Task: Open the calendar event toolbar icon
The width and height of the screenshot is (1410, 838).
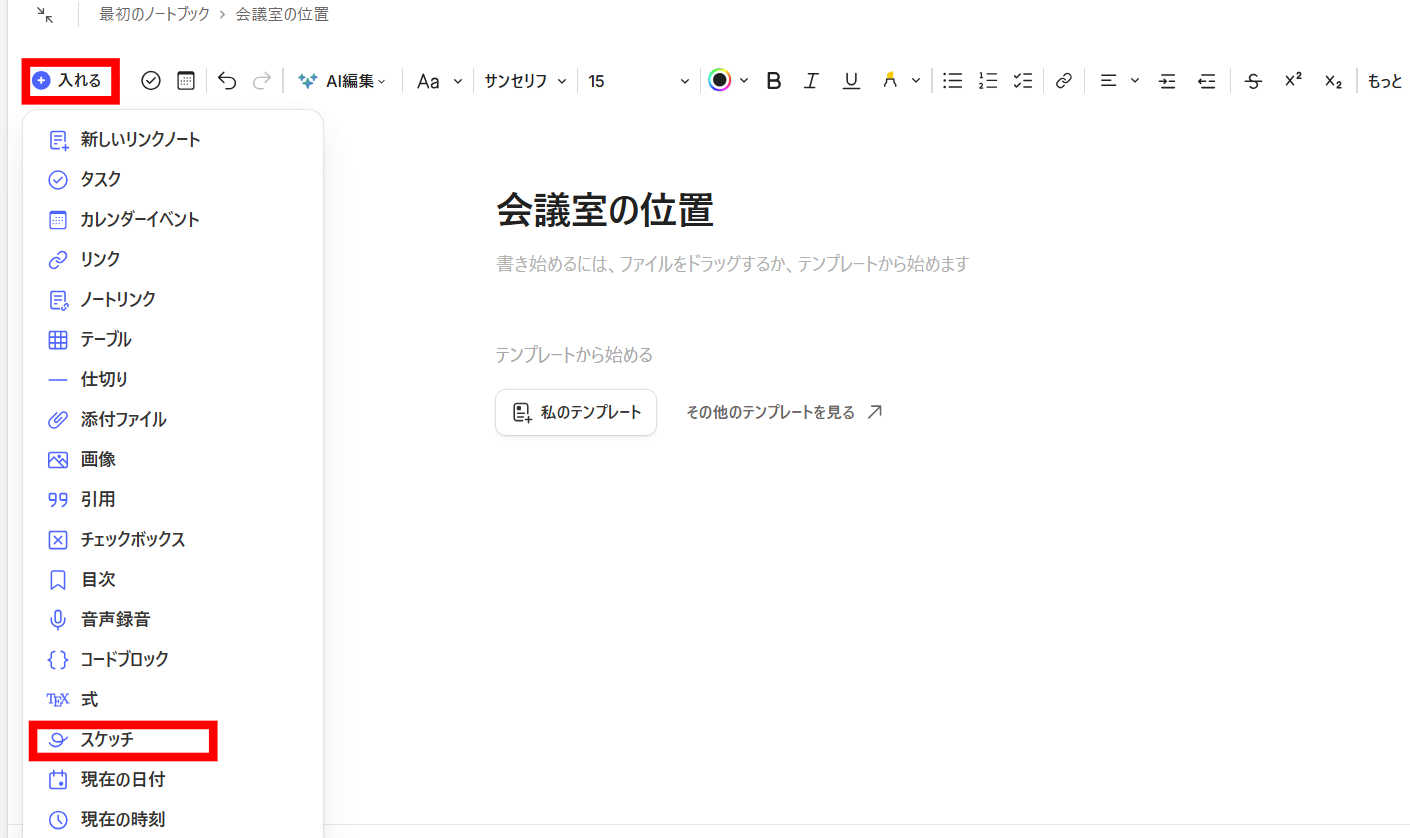Action: pos(185,80)
